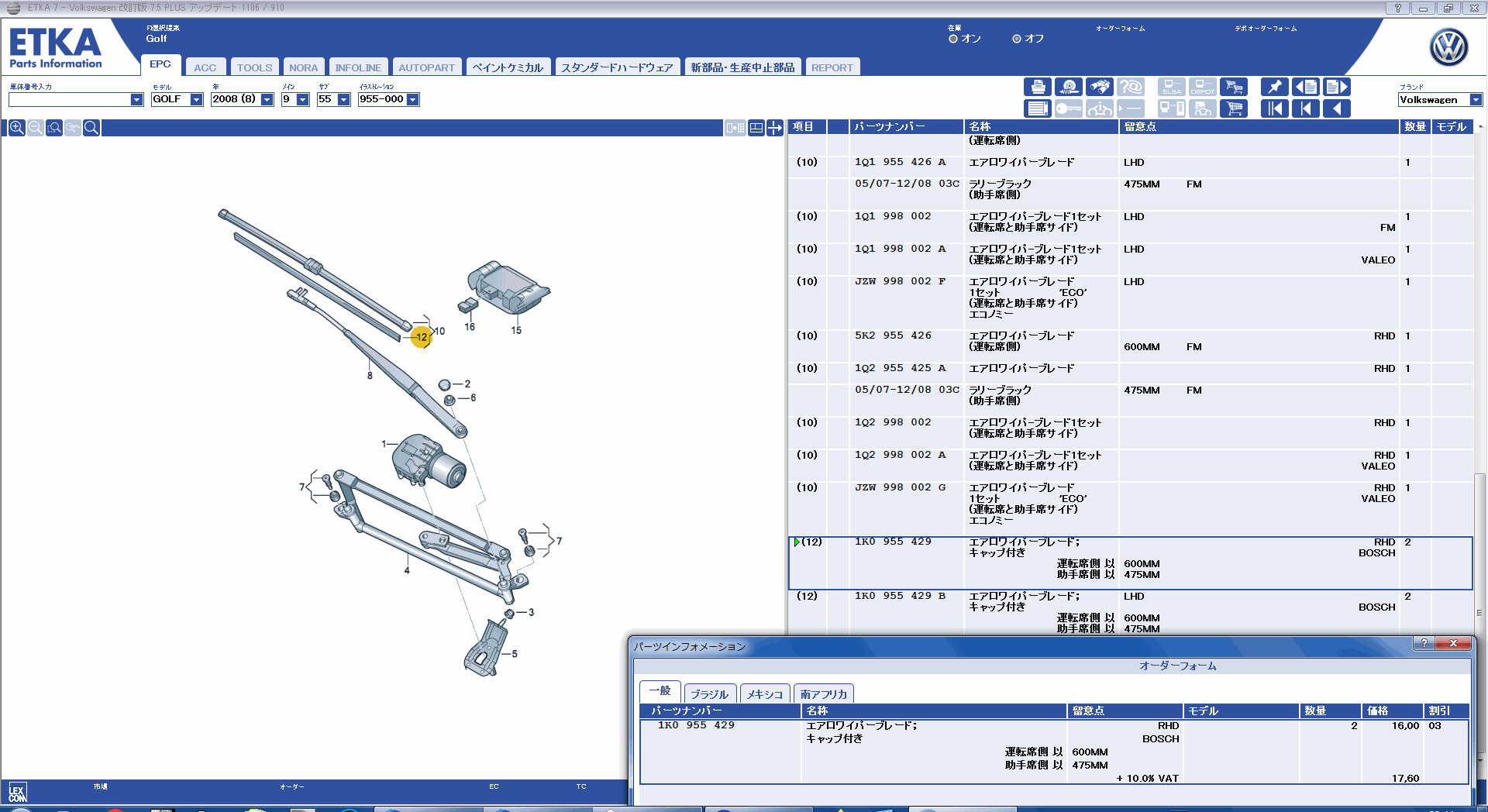Click the plain magnifier icon
This screenshot has width=1488, height=812.
coord(91,128)
